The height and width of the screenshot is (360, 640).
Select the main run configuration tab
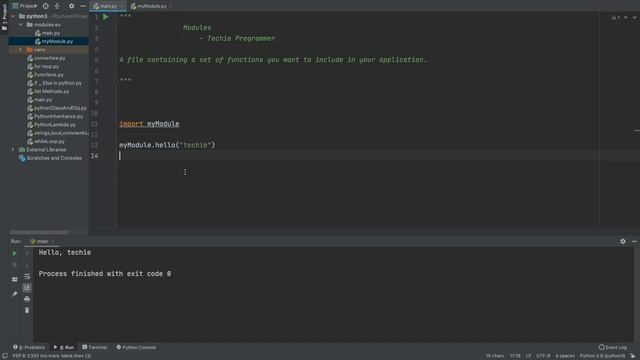[41, 241]
